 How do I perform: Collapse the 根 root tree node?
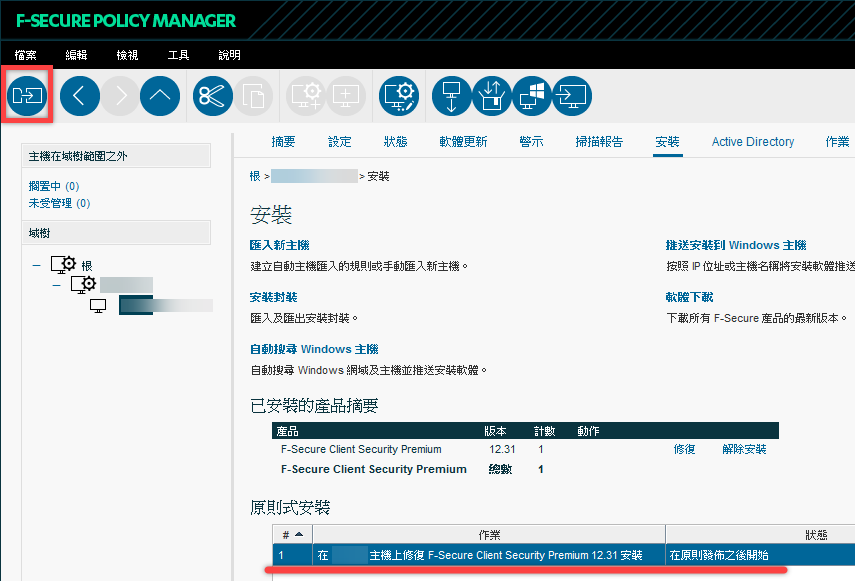[37, 265]
